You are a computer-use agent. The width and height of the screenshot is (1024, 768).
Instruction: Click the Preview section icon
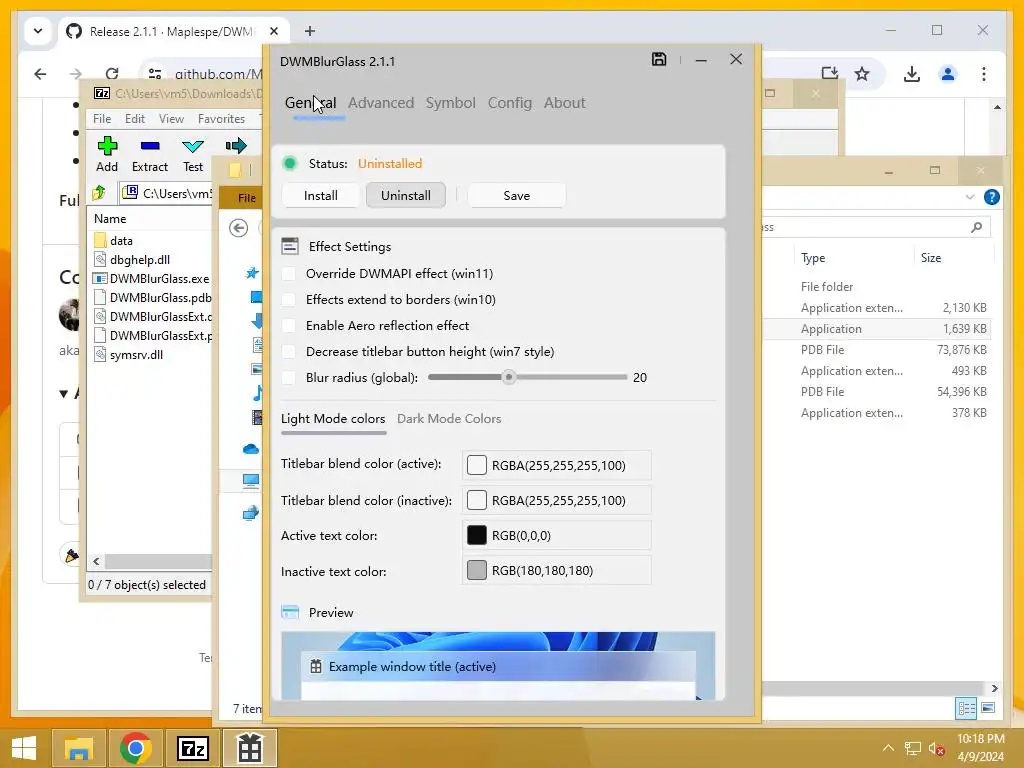[290, 613]
